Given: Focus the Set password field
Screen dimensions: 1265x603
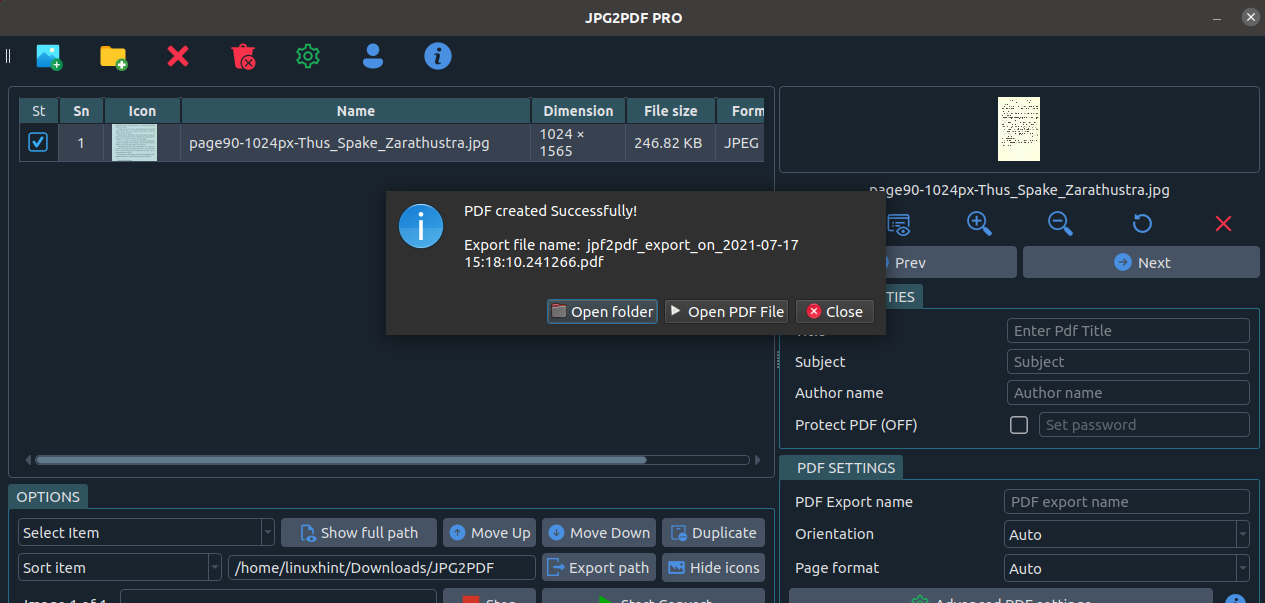Looking at the screenshot, I should [x=1144, y=425].
